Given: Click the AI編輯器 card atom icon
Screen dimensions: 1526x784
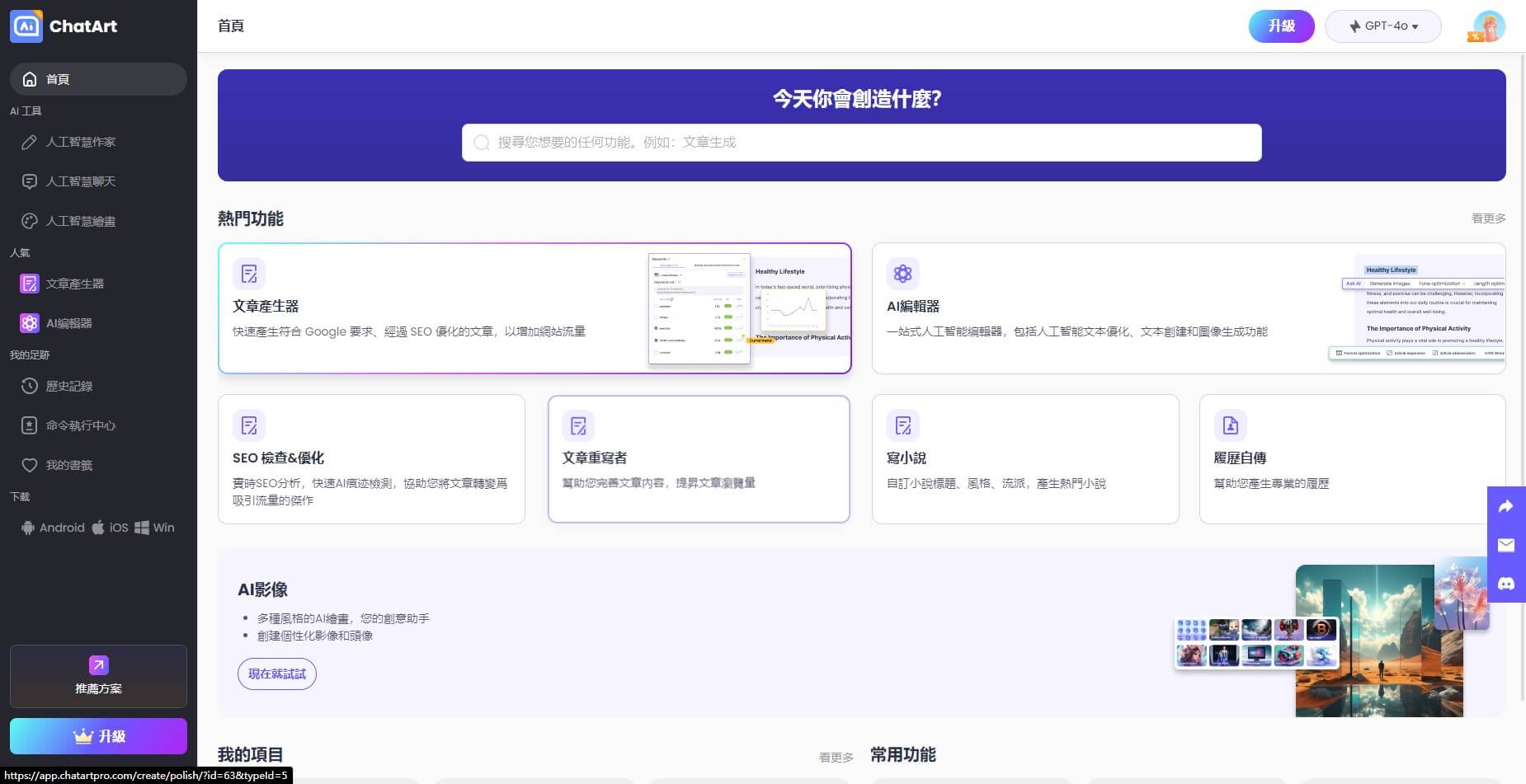Looking at the screenshot, I should pos(903,274).
